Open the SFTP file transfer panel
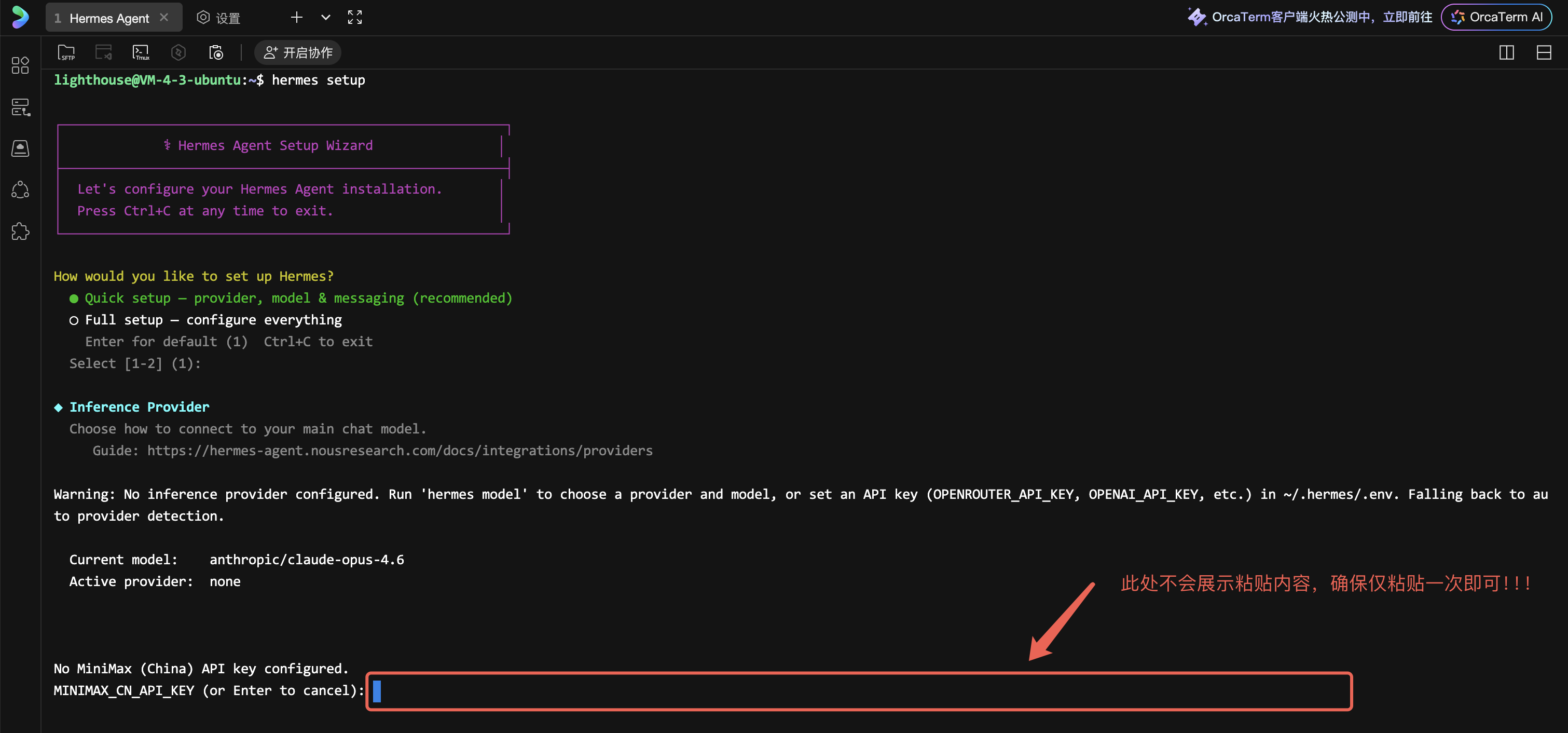Image resolution: width=1568 pixels, height=733 pixels. [66, 52]
